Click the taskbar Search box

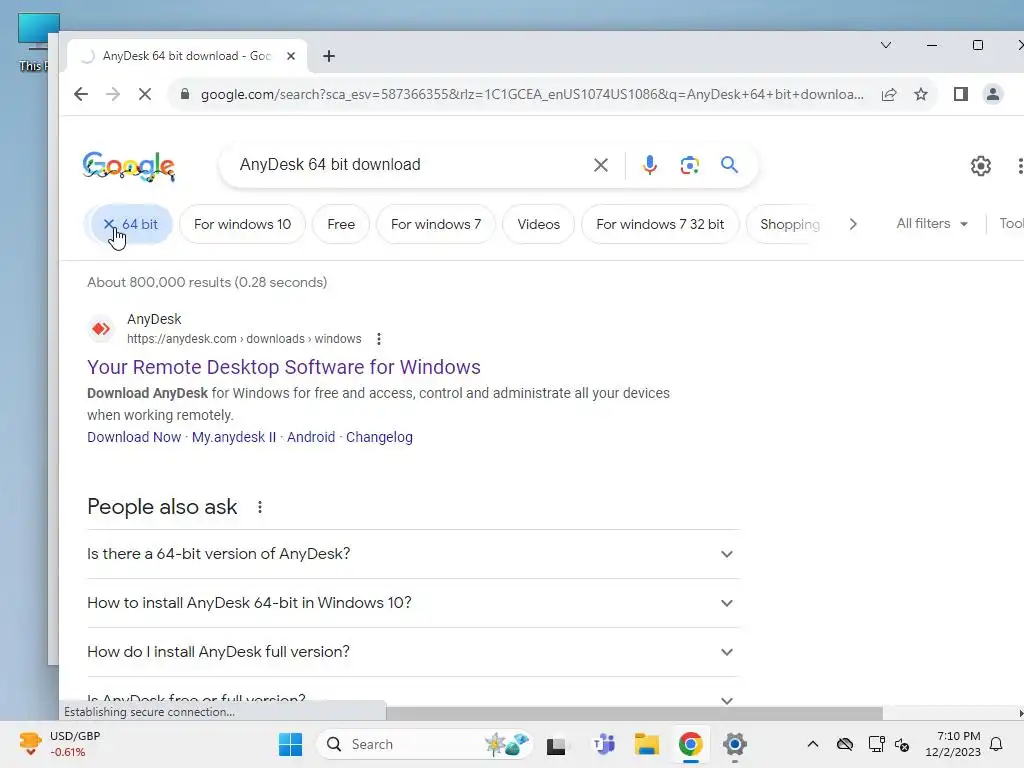424,744
